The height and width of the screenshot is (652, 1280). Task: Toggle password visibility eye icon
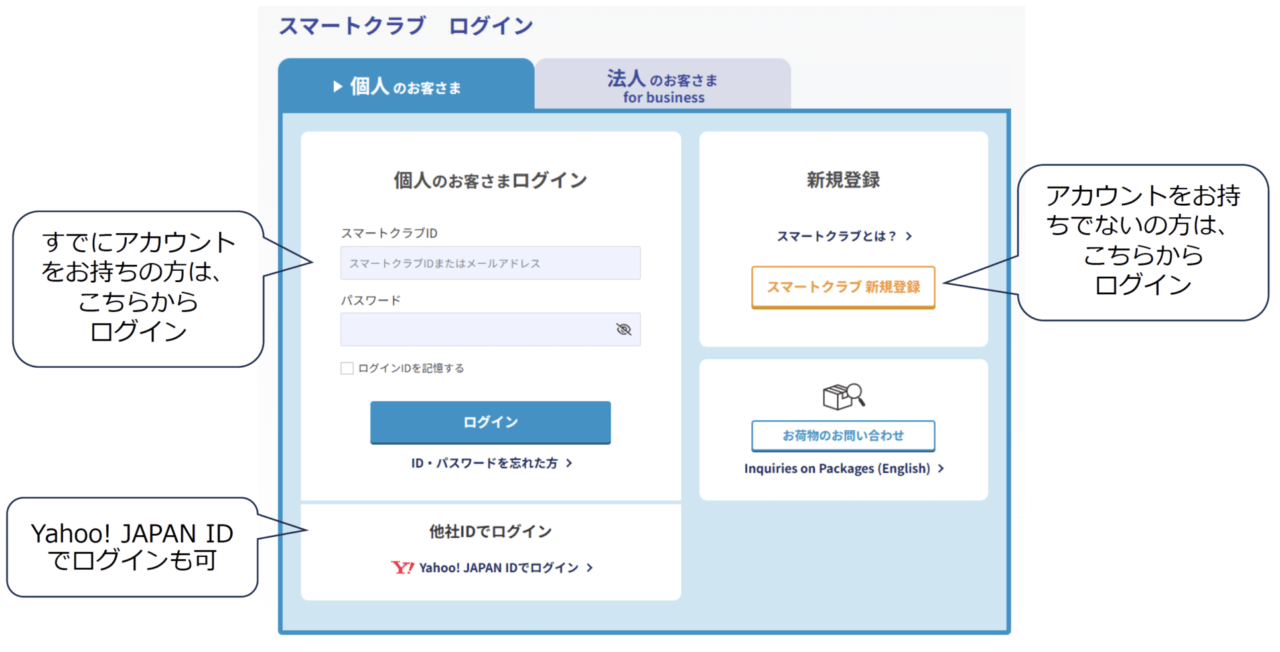624,329
